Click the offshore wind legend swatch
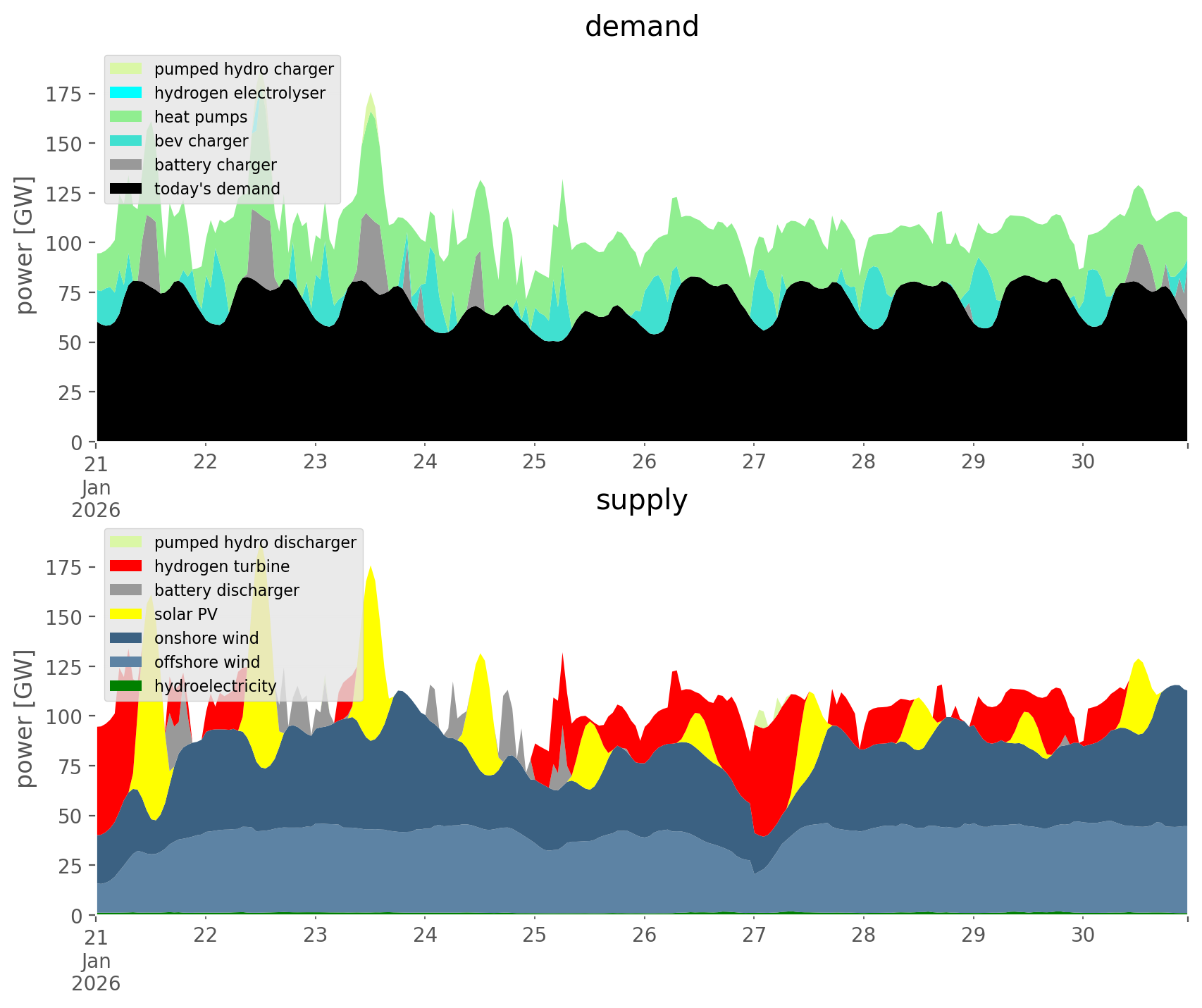Screen dimensions: 1202x1008 pos(126,662)
